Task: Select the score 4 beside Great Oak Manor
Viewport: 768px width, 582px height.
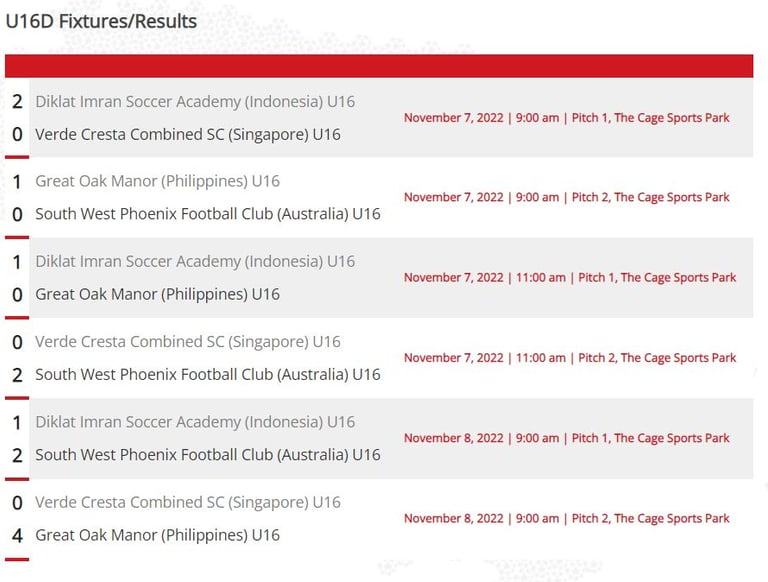Action: pos(17,536)
